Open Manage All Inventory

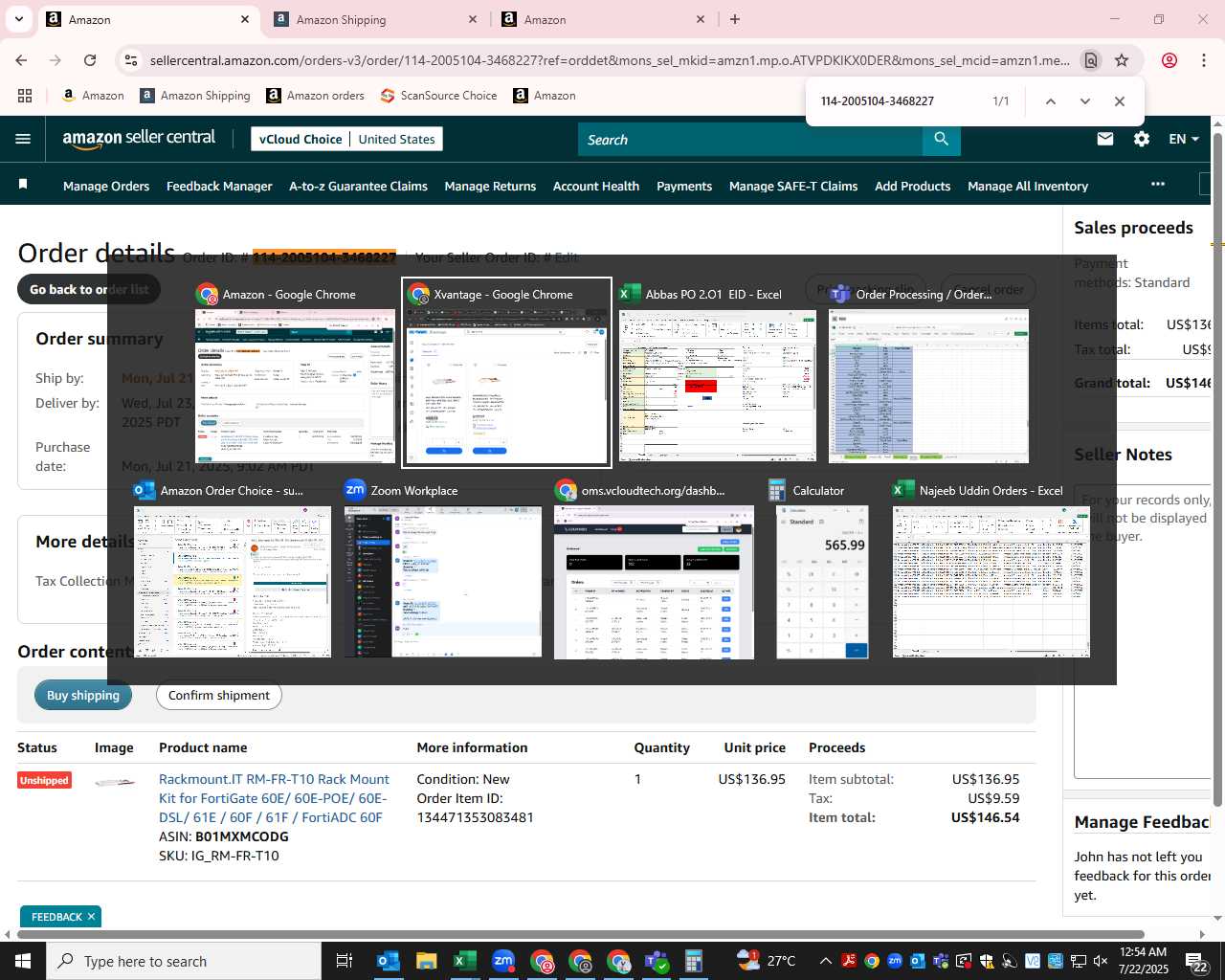(x=1028, y=187)
